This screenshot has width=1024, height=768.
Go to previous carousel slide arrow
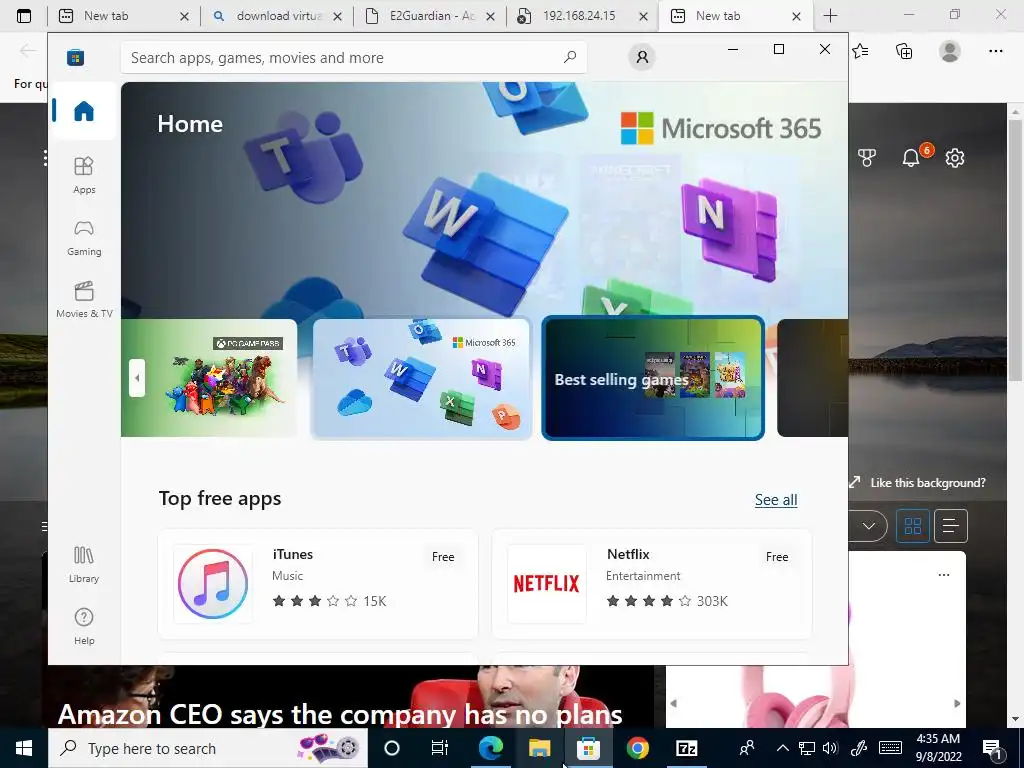pyautogui.click(x=136, y=378)
